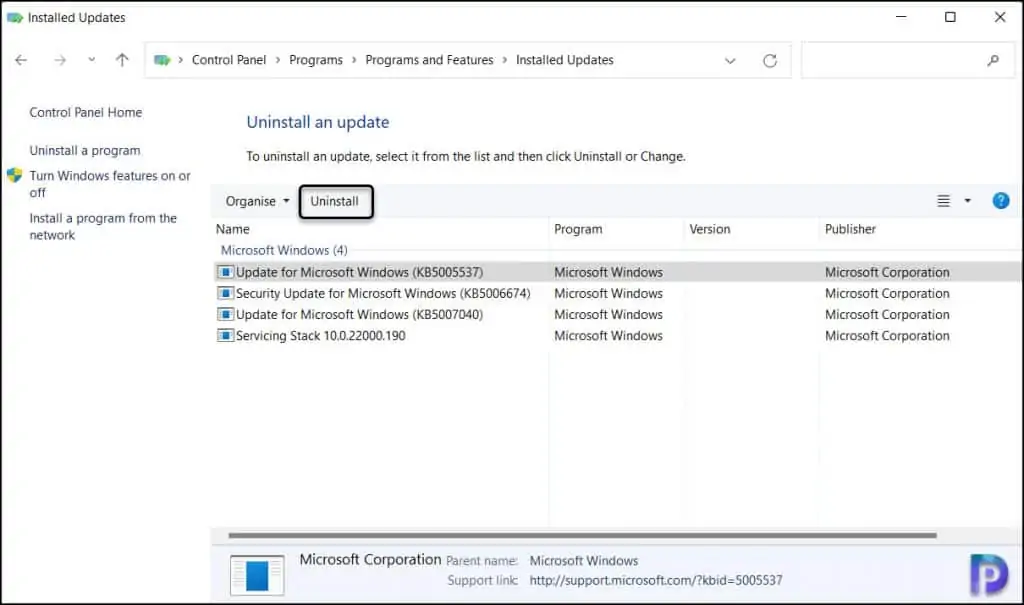Maximize the Installed Updates window
The height and width of the screenshot is (605, 1024).
(950, 17)
